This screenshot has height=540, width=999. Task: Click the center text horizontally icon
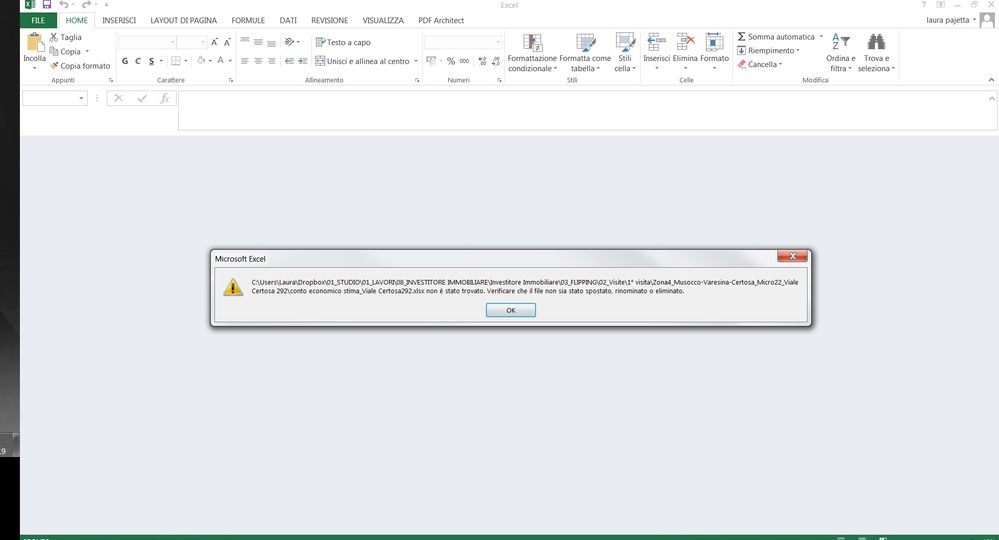click(258, 61)
